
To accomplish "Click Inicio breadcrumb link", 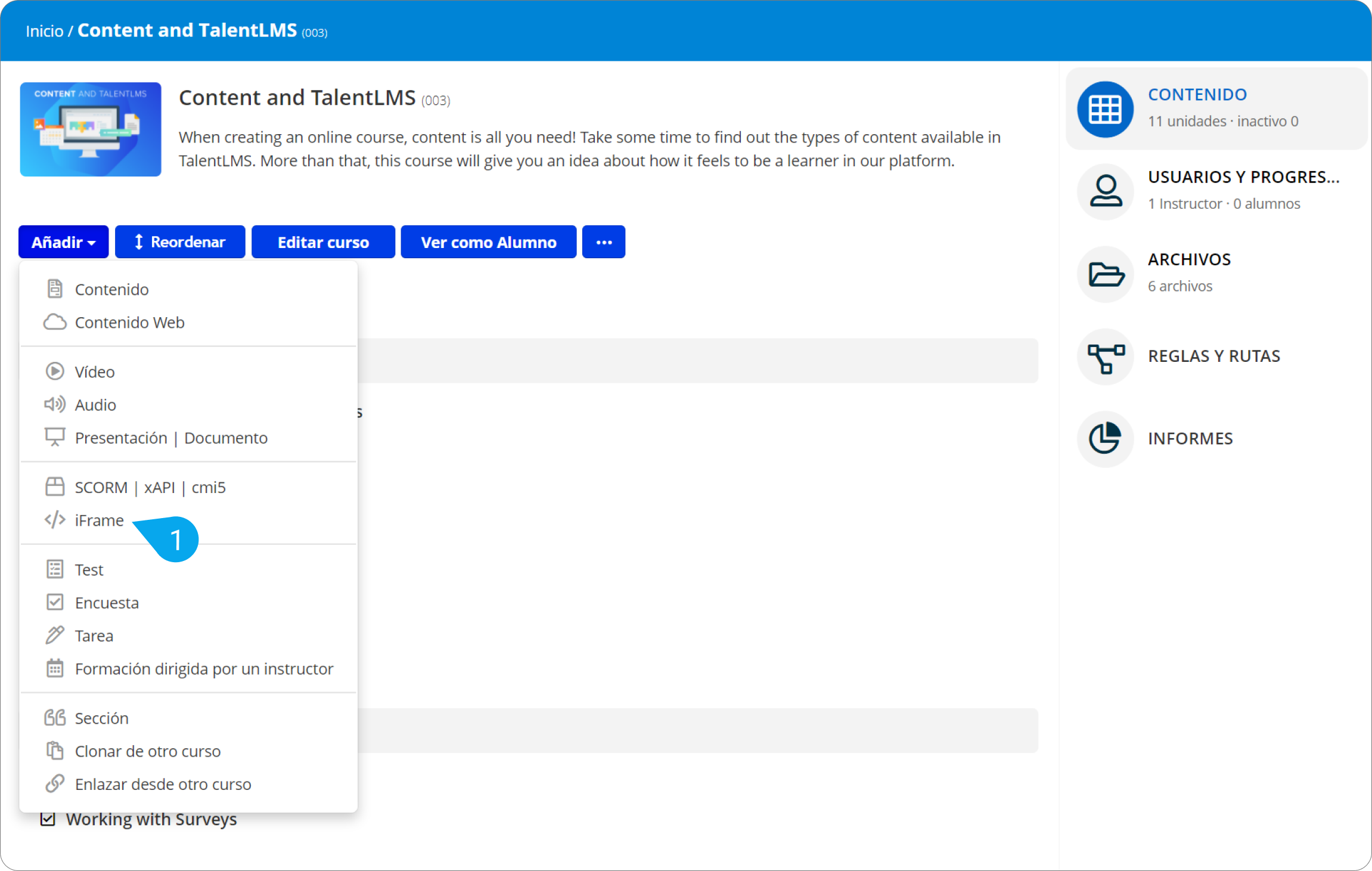I will tap(45, 31).
